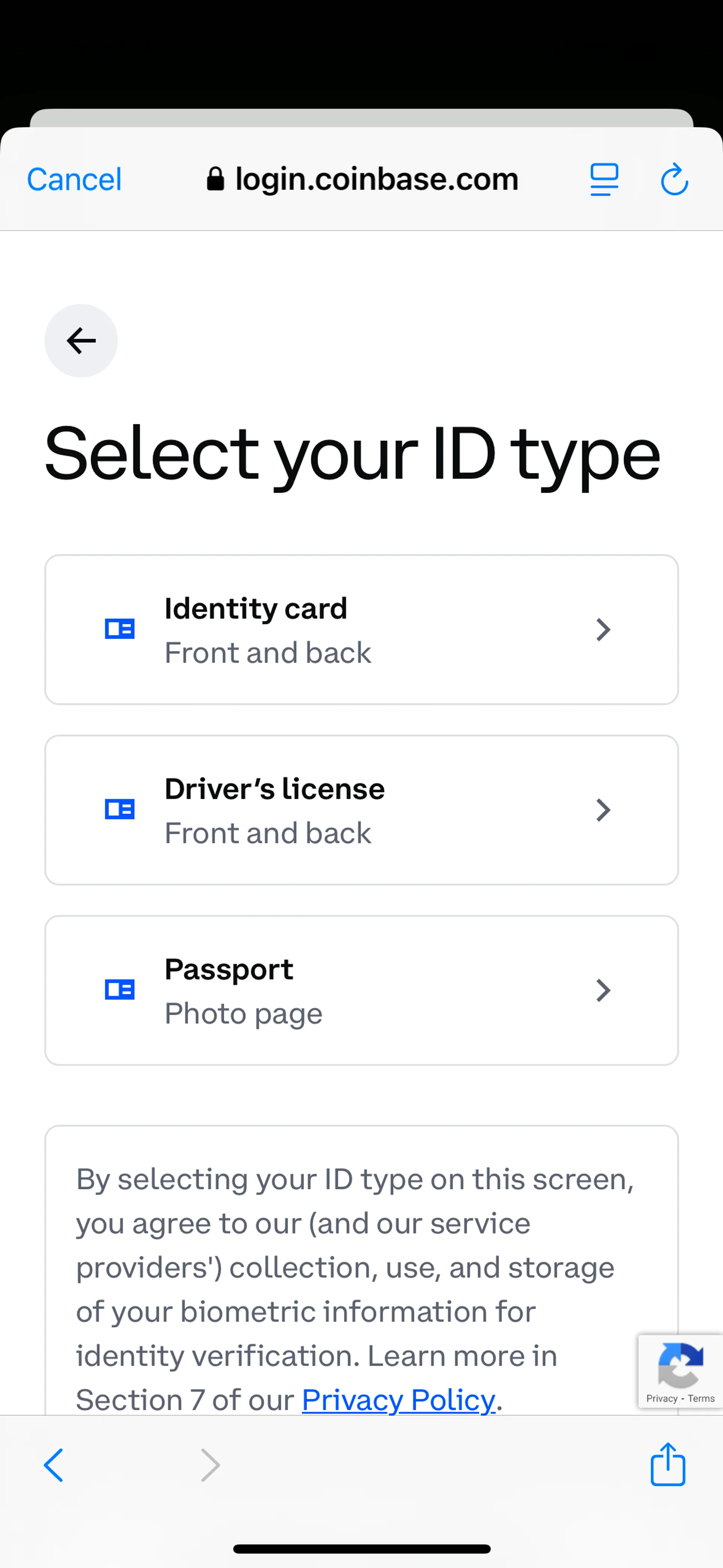Open reCAPTCHA Terms link

(701, 1398)
